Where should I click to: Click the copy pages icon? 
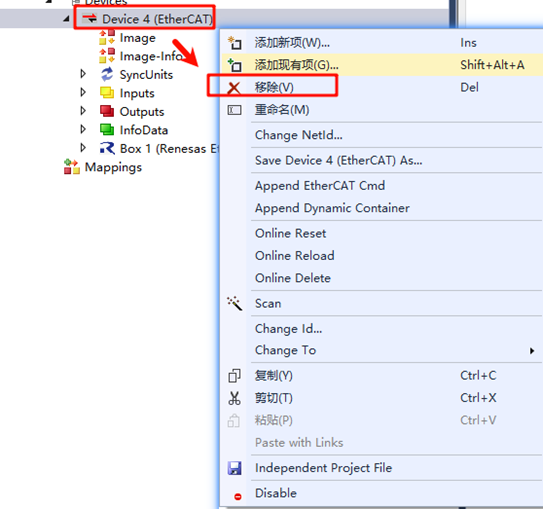pyautogui.click(x=234, y=376)
